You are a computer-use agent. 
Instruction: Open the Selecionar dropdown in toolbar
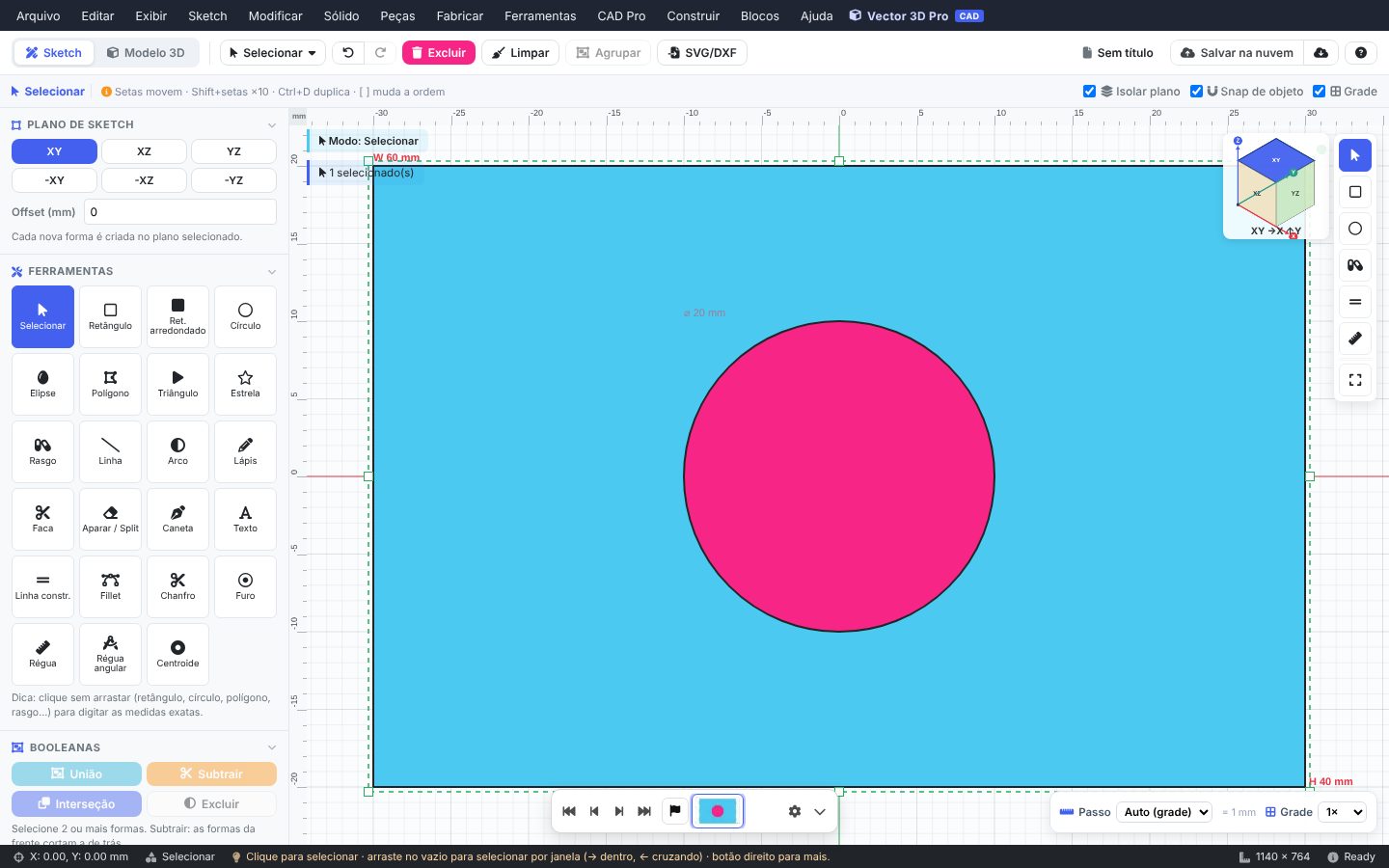[273, 53]
